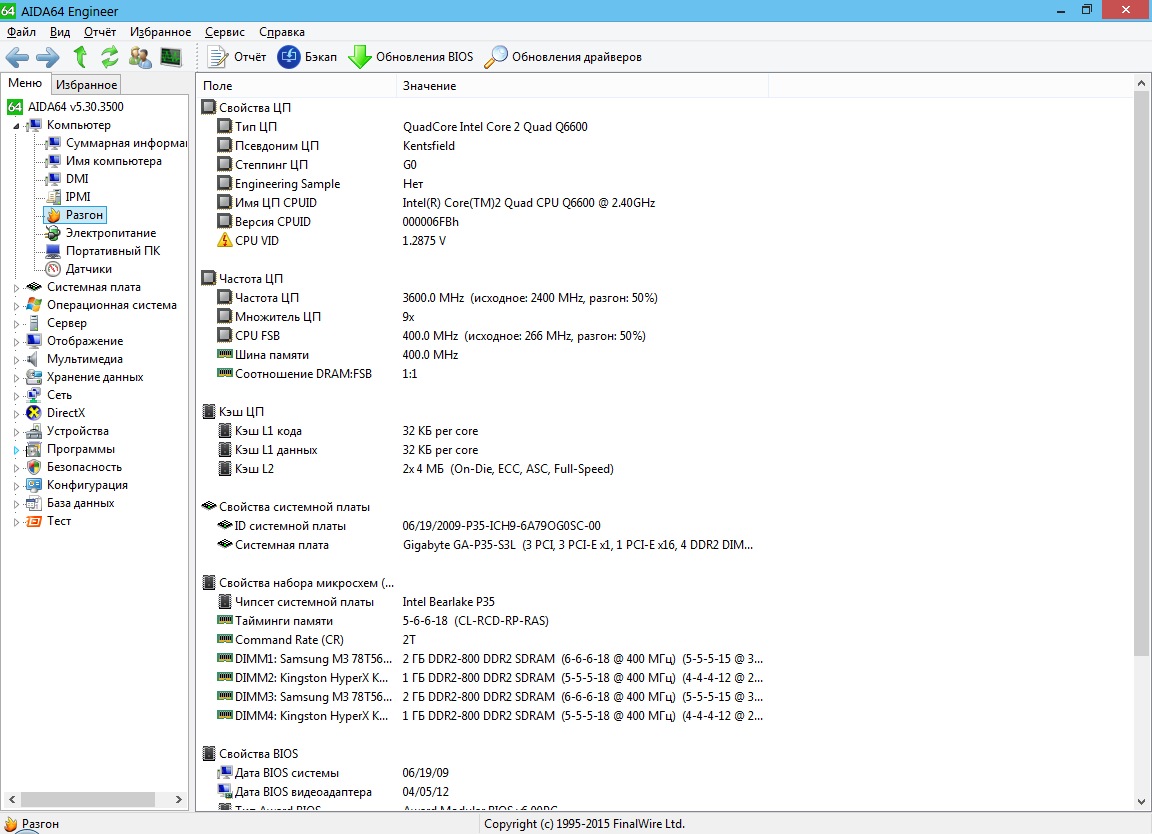Image resolution: width=1152 pixels, height=834 pixels.
Task: Expand the Мультимедиа tree node
Action: pos(16,359)
